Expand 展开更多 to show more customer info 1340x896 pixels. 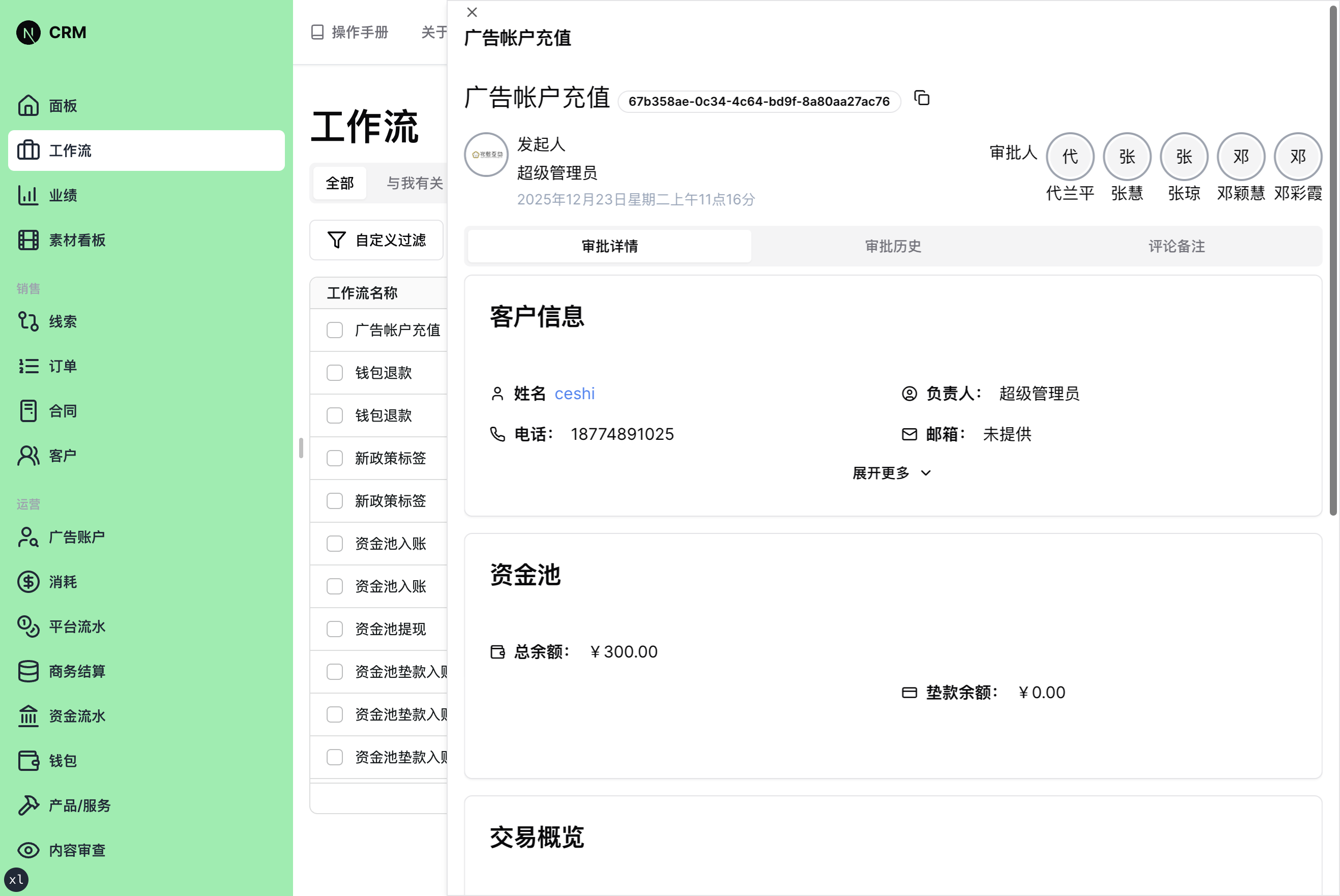[881, 472]
